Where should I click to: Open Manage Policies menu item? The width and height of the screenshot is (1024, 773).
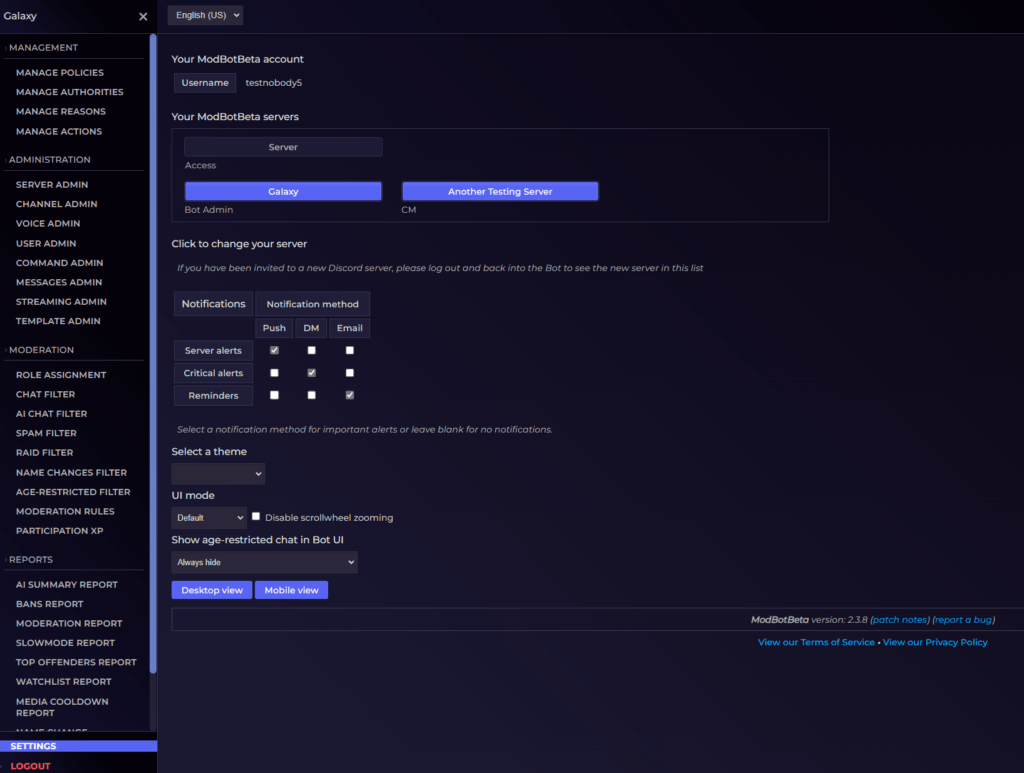(x=59, y=72)
